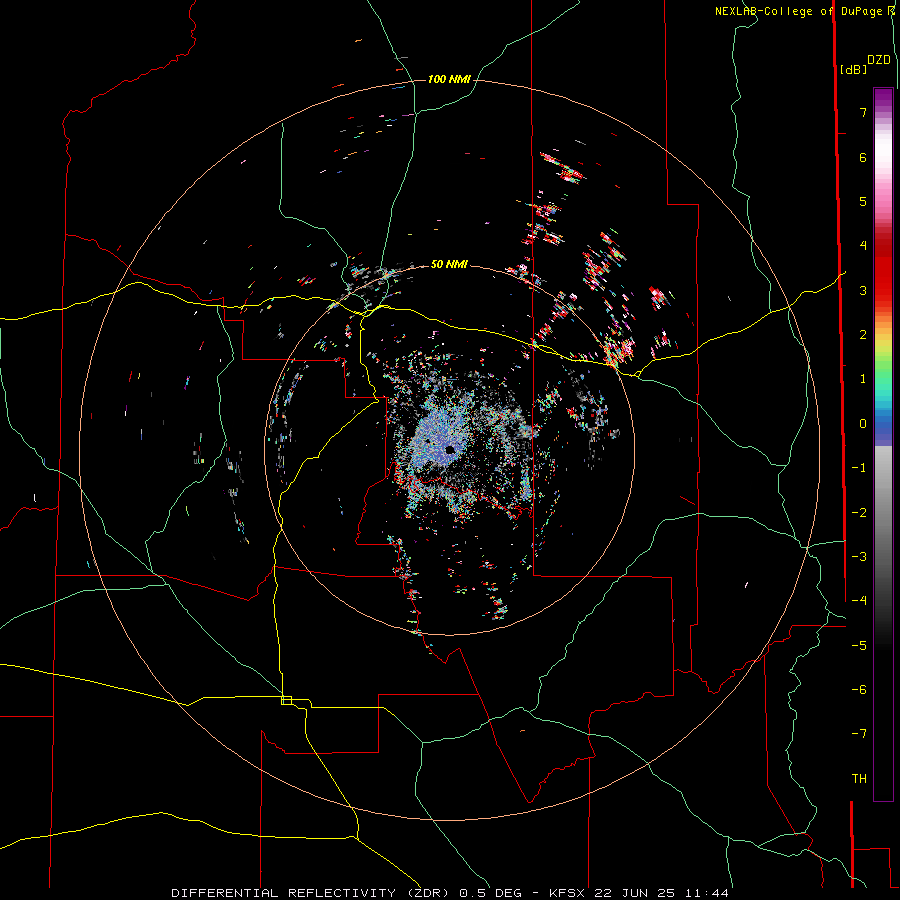This screenshot has width=900, height=900.
Task: Click the color scale value -3
Action: pyautogui.click(x=859, y=557)
